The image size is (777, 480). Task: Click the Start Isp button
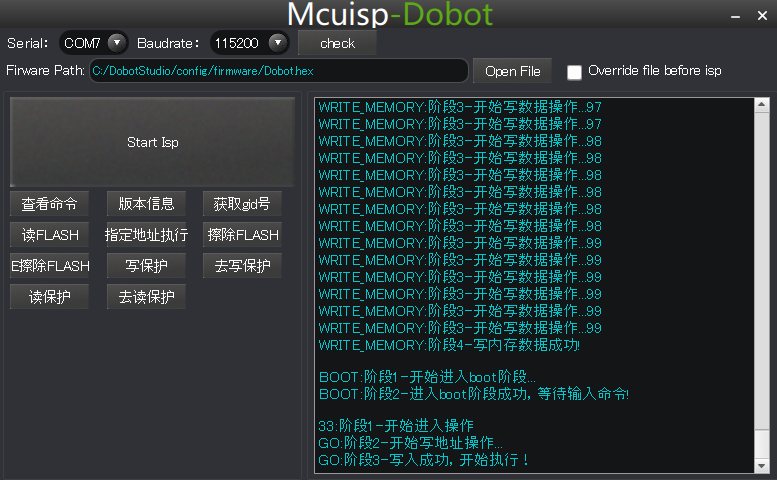[x=152, y=142]
